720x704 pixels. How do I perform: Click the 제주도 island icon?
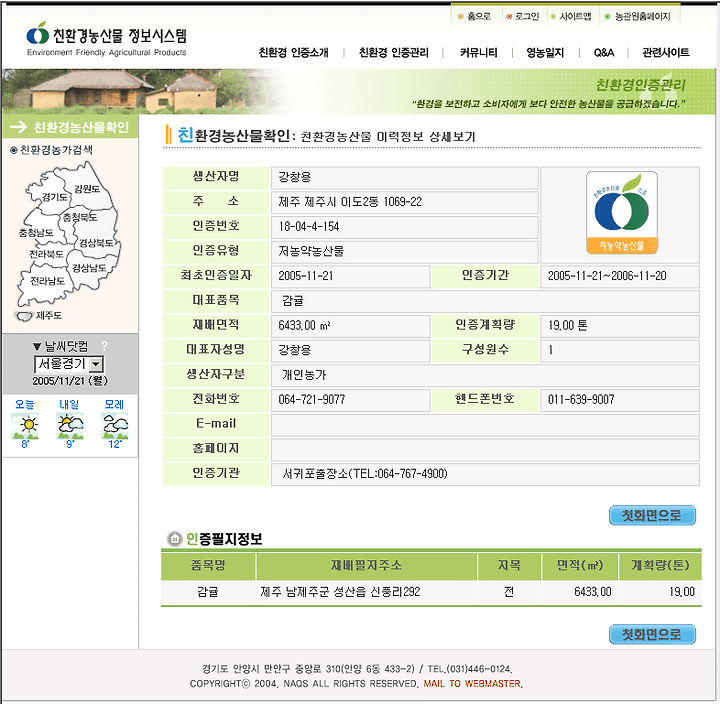(x=23, y=316)
